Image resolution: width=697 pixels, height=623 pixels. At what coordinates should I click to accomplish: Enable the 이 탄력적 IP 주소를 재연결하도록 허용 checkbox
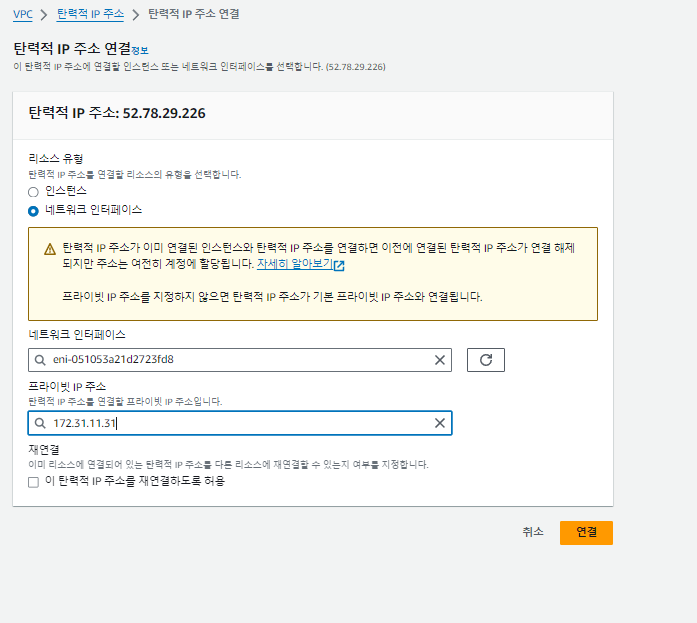[34, 482]
